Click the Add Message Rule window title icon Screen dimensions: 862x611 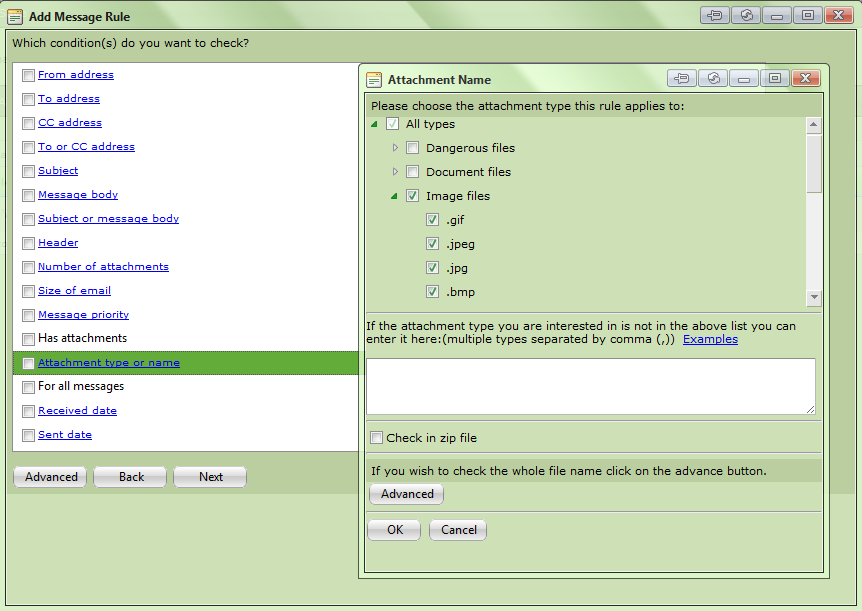pyautogui.click(x=15, y=16)
